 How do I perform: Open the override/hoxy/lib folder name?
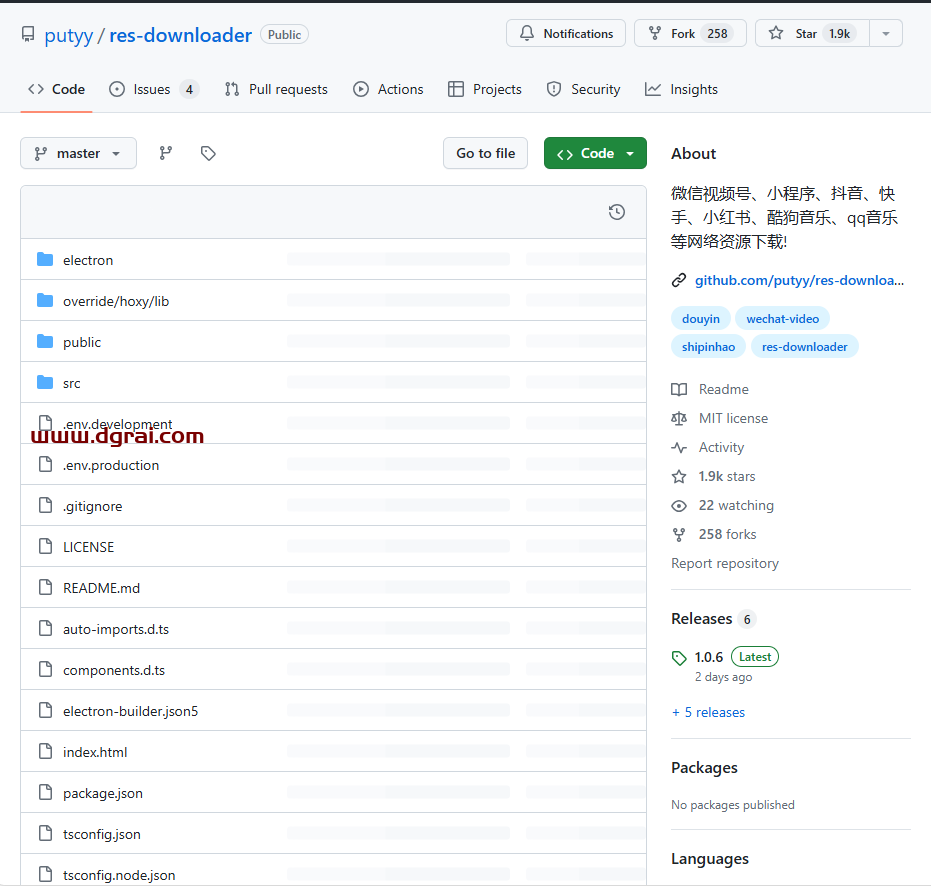pyautogui.click(x=116, y=301)
